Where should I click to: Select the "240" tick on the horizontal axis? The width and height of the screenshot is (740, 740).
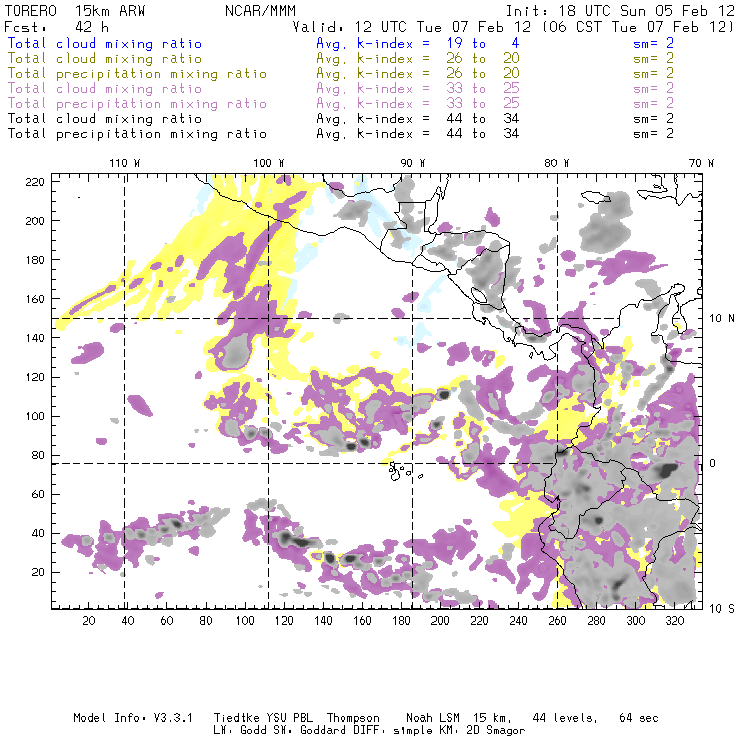tap(518, 621)
